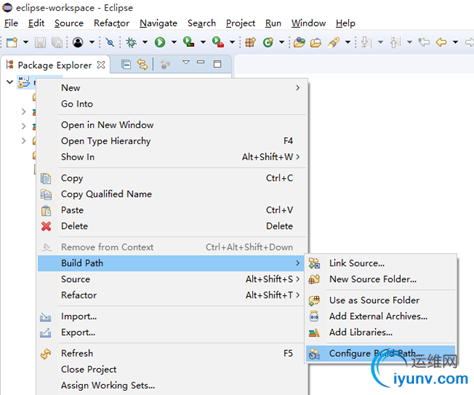The image size is (474, 395).
Task: Open the File menu
Action: coord(11,23)
